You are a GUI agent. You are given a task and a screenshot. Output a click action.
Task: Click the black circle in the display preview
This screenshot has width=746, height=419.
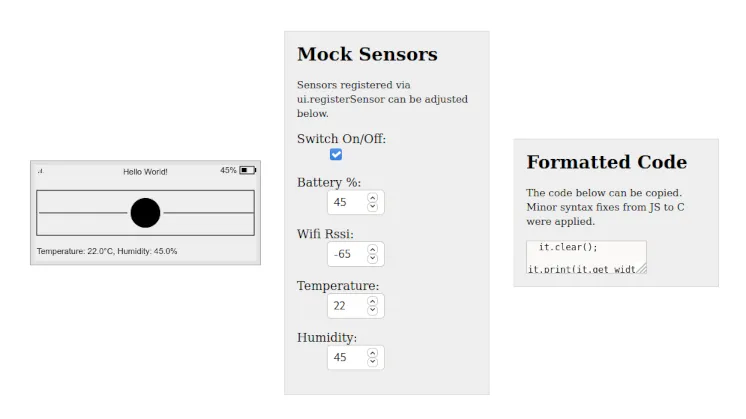[x=145, y=213]
